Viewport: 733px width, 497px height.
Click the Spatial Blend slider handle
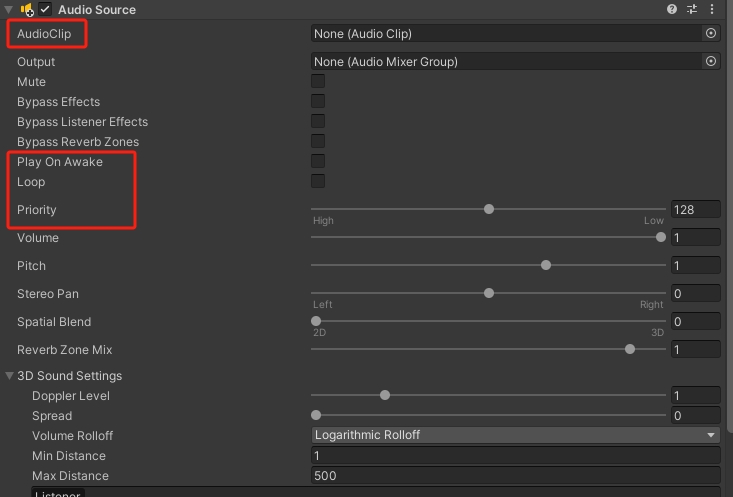point(316,321)
